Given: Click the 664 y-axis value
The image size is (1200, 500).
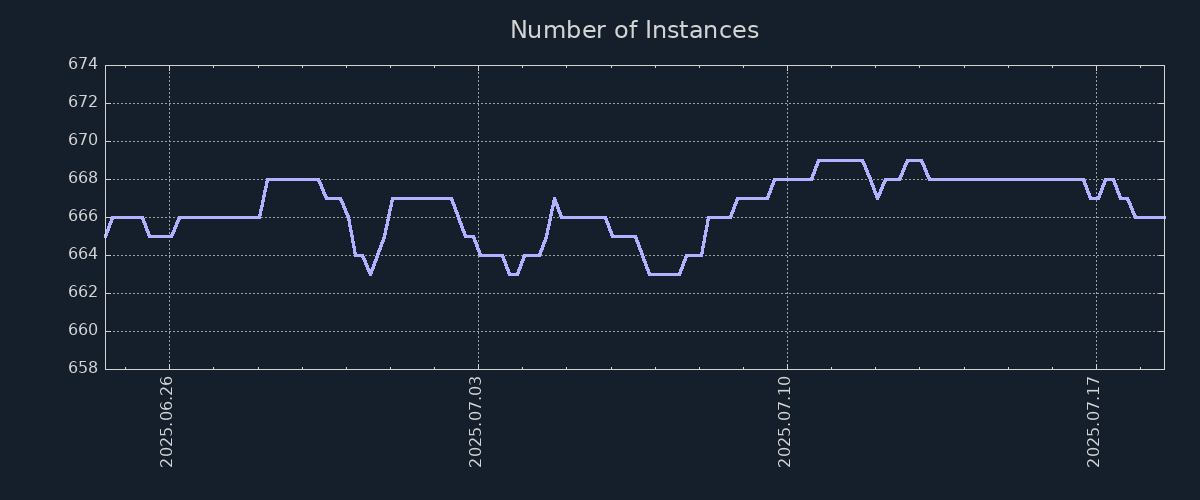Looking at the screenshot, I should tap(83, 254).
